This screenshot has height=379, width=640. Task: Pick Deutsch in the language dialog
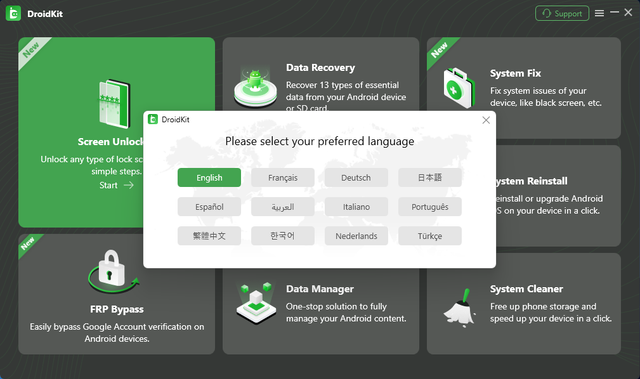click(x=356, y=177)
